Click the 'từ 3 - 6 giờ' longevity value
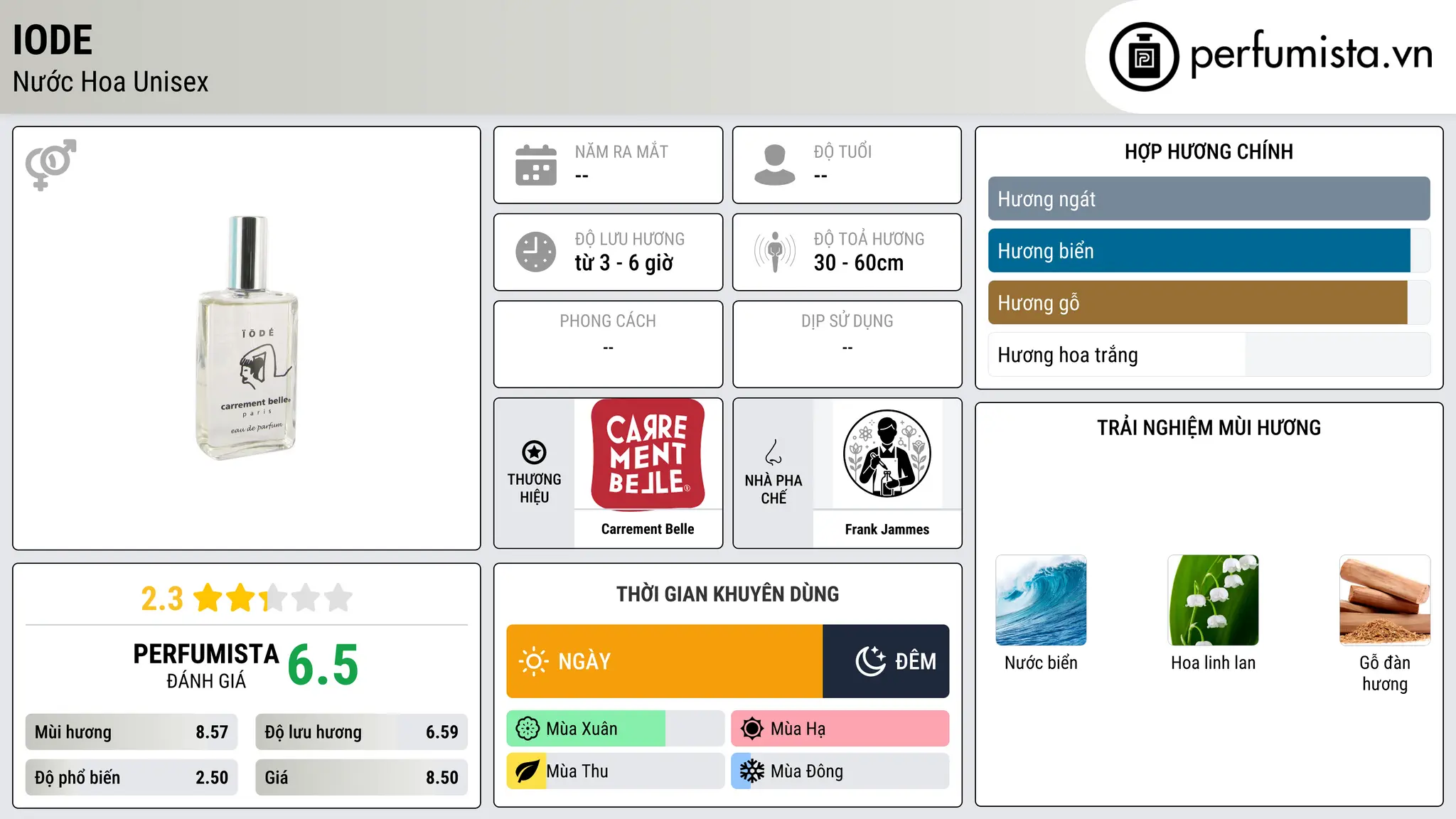The width and height of the screenshot is (1456, 819). pyautogui.click(x=623, y=263)
